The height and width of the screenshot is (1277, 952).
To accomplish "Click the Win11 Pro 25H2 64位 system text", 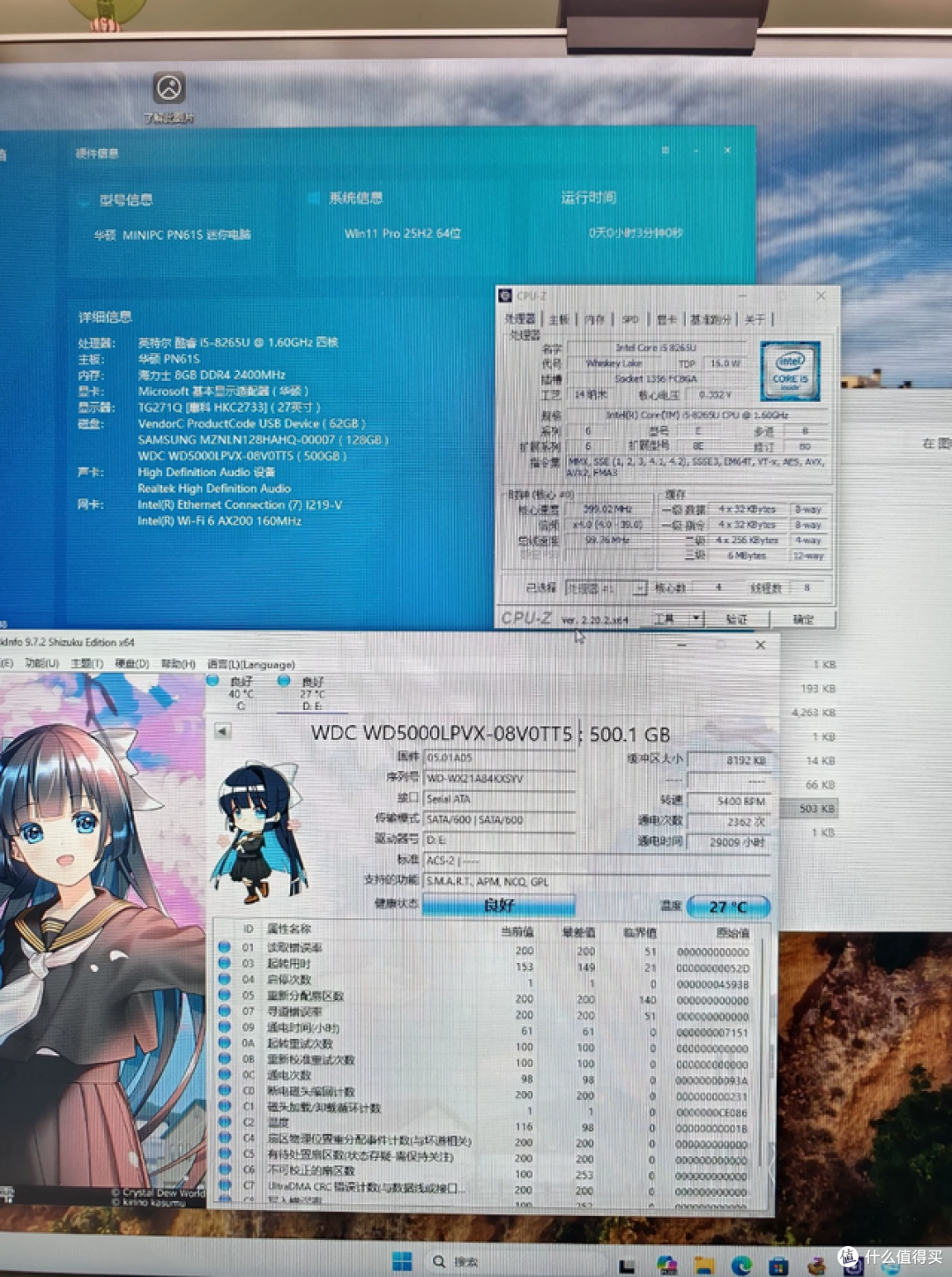I will pyautogui.click(x=402, y=234).
